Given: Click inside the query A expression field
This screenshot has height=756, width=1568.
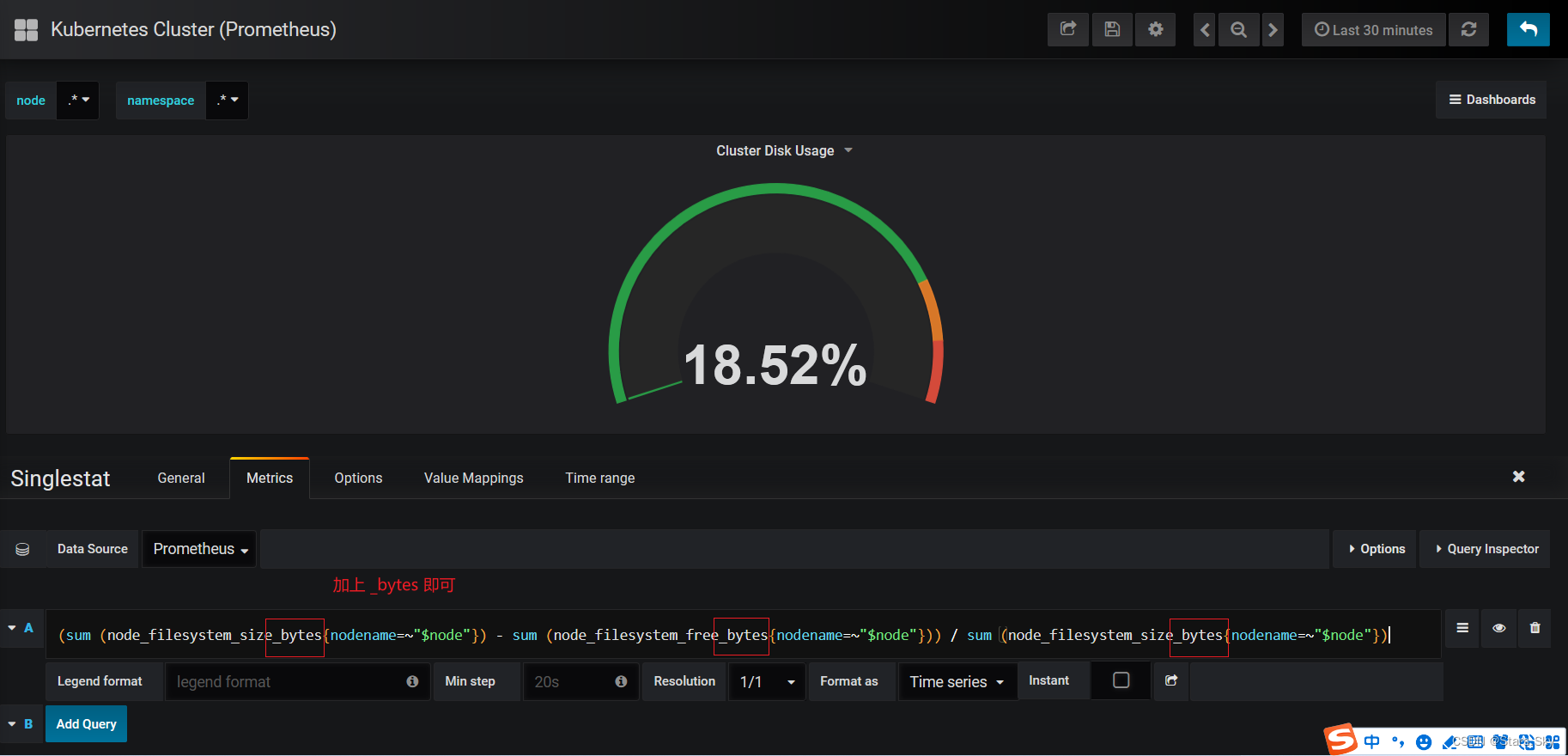Looking at the screenshot, I should coord(743,635).
